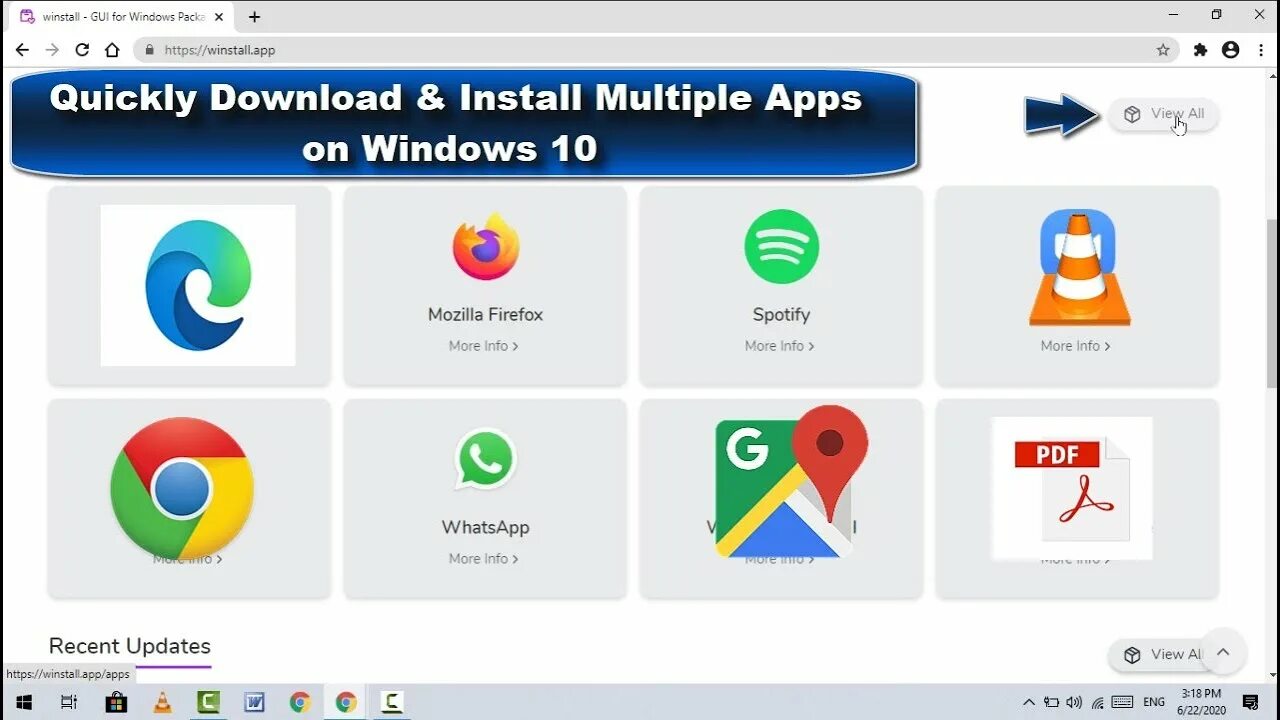The height and width of the screenshot is (720, 1280).
Task: Open the network tray icon
Action: pyautogui.click(x=1098, y=702)
